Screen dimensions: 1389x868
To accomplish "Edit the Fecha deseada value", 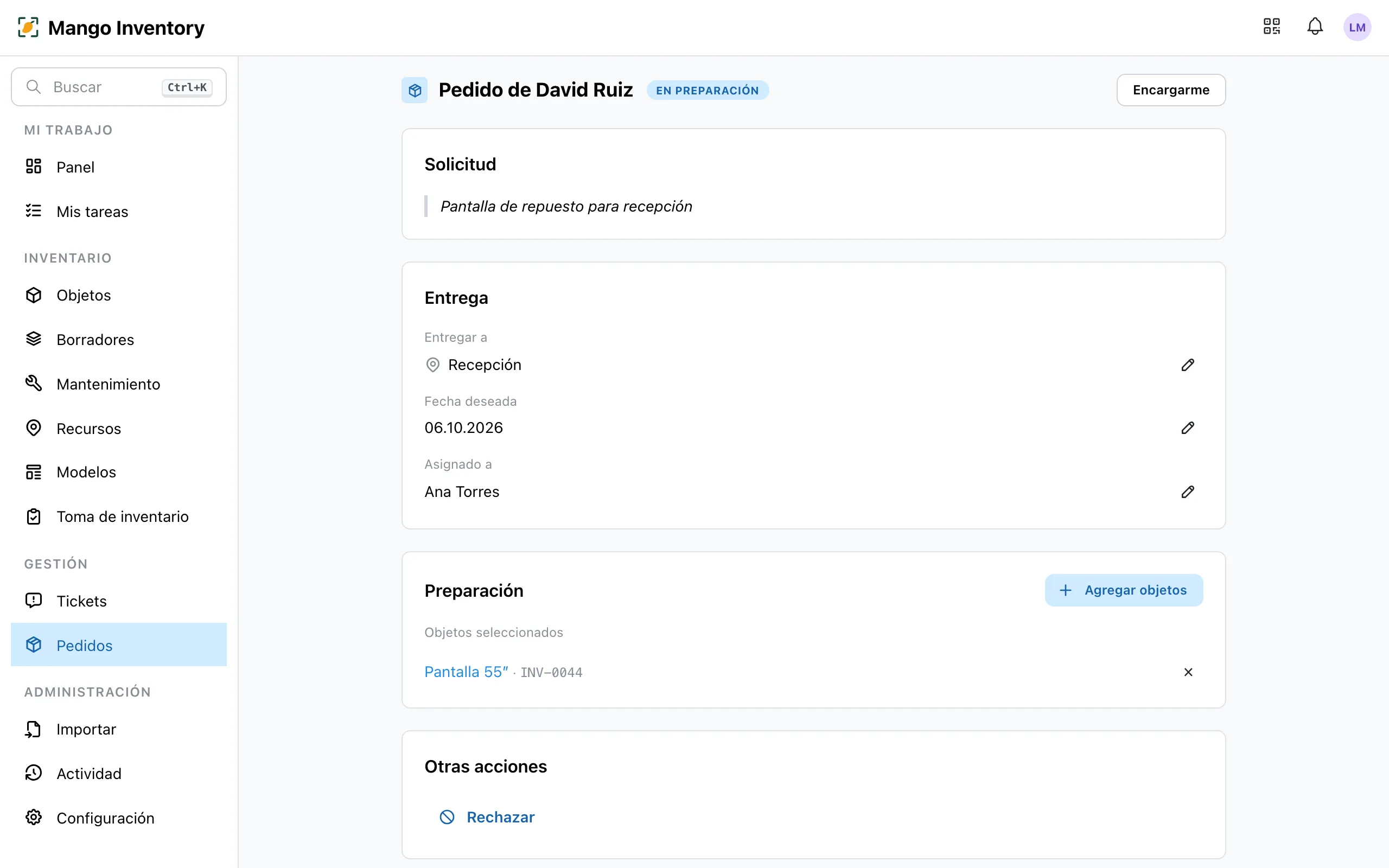I will [x=1188, y=427].
